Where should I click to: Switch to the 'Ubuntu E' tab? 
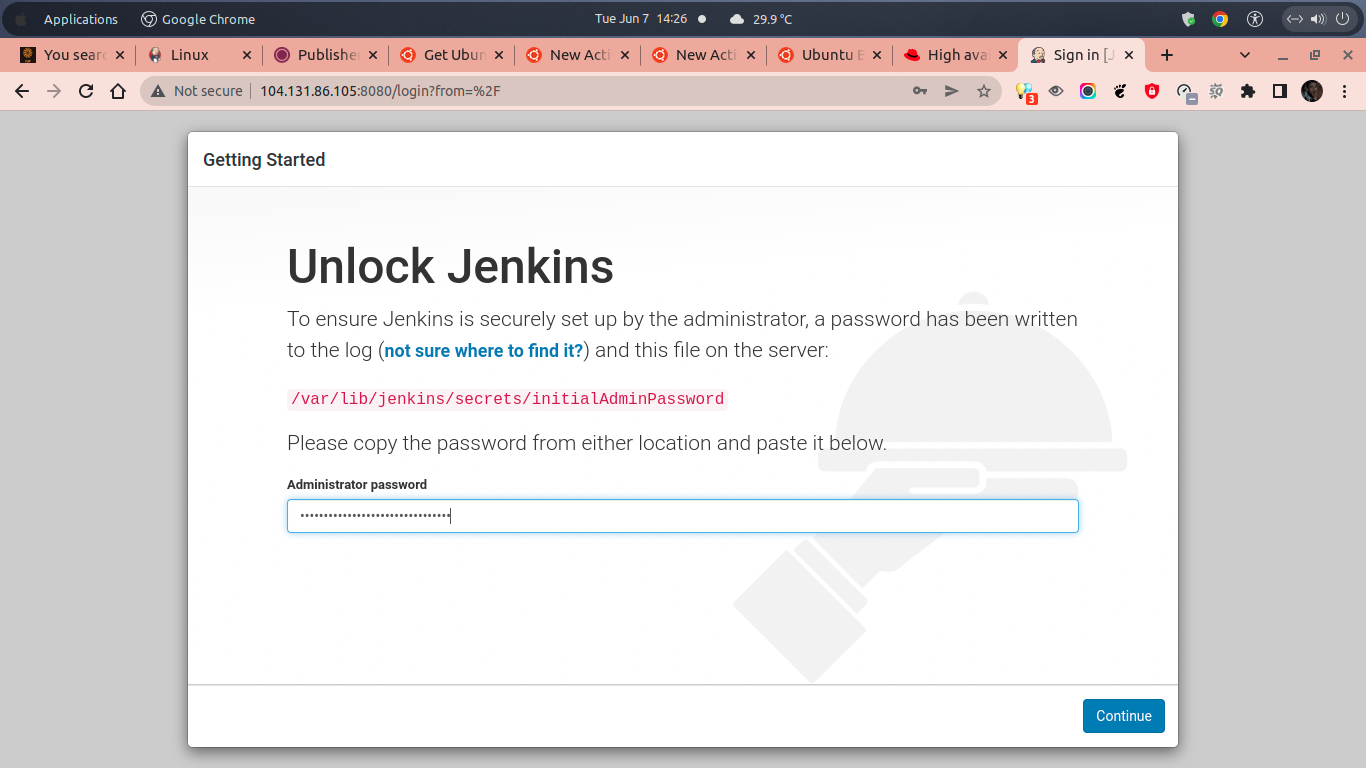[832, 55]
